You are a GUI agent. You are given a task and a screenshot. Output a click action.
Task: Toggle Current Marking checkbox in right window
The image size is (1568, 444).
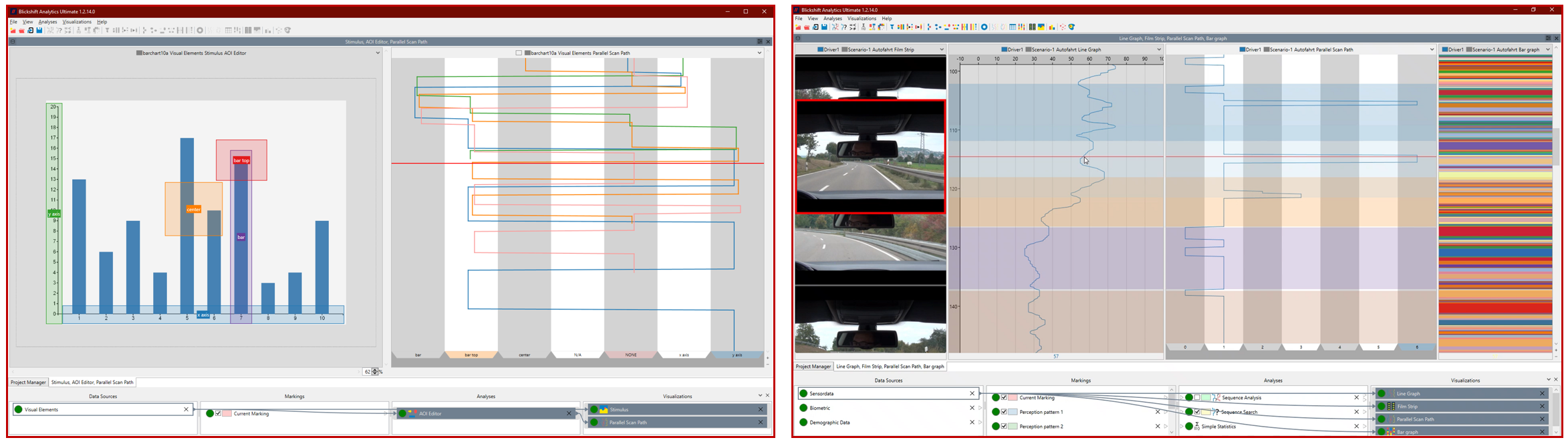coord(1004,397)
